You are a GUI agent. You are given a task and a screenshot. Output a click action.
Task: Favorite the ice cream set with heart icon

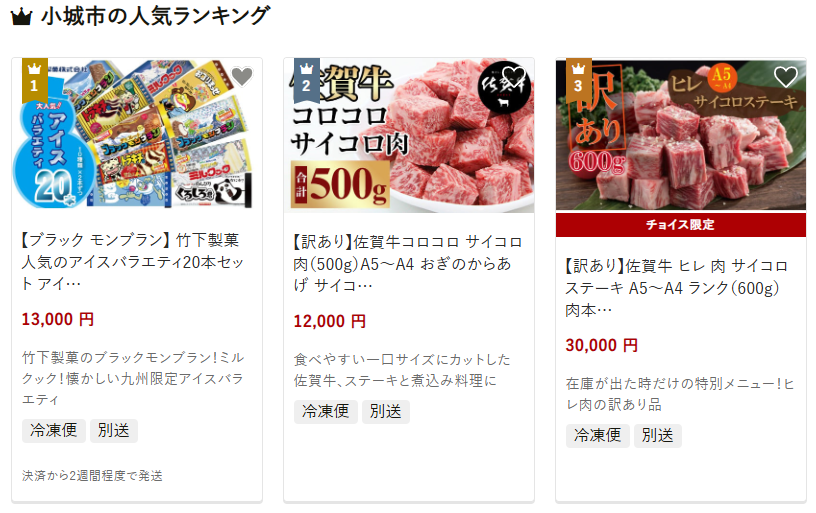tap(241, 77)
